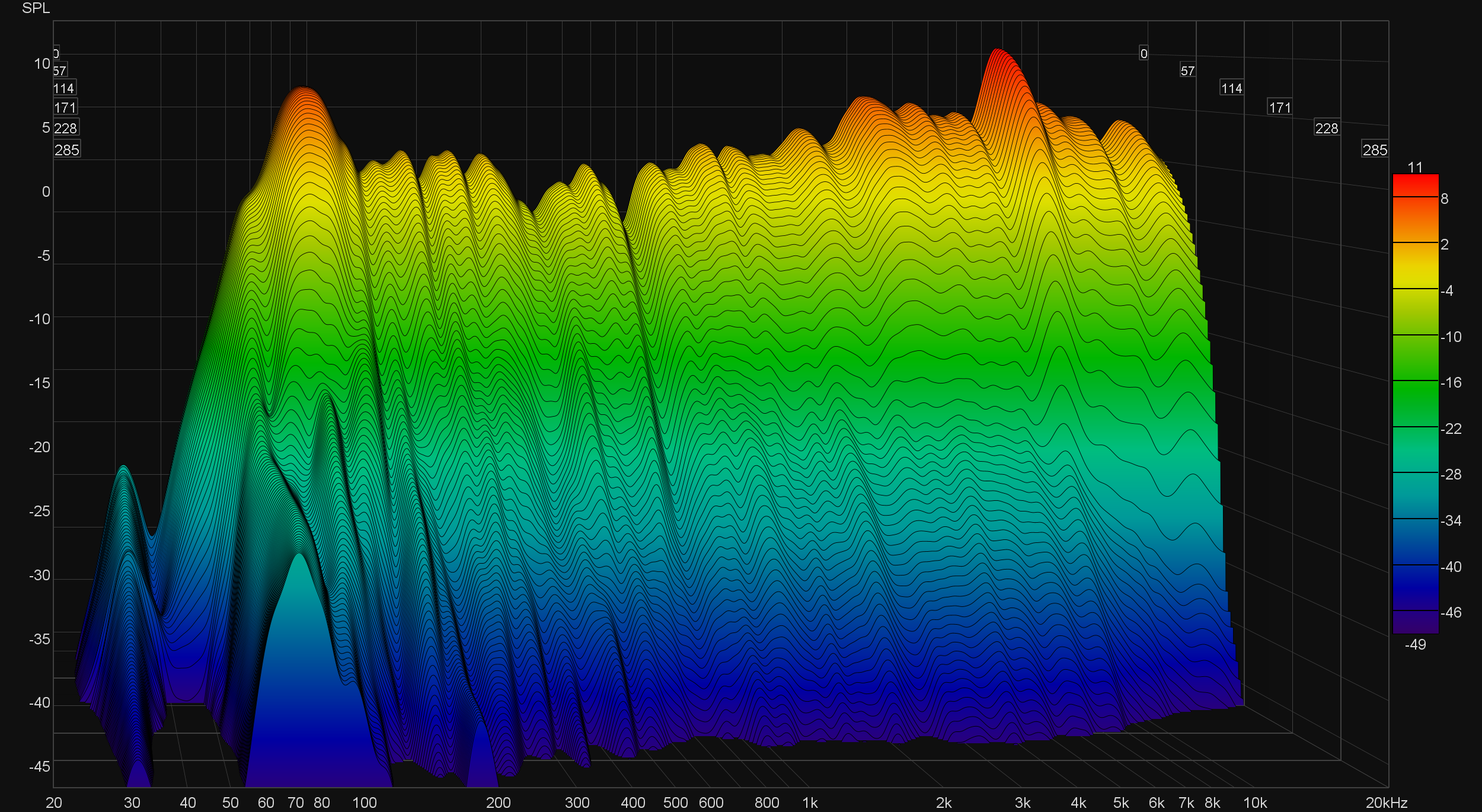
Task: Click the 1k tick on the frequency axis
Action: (810, 803)
